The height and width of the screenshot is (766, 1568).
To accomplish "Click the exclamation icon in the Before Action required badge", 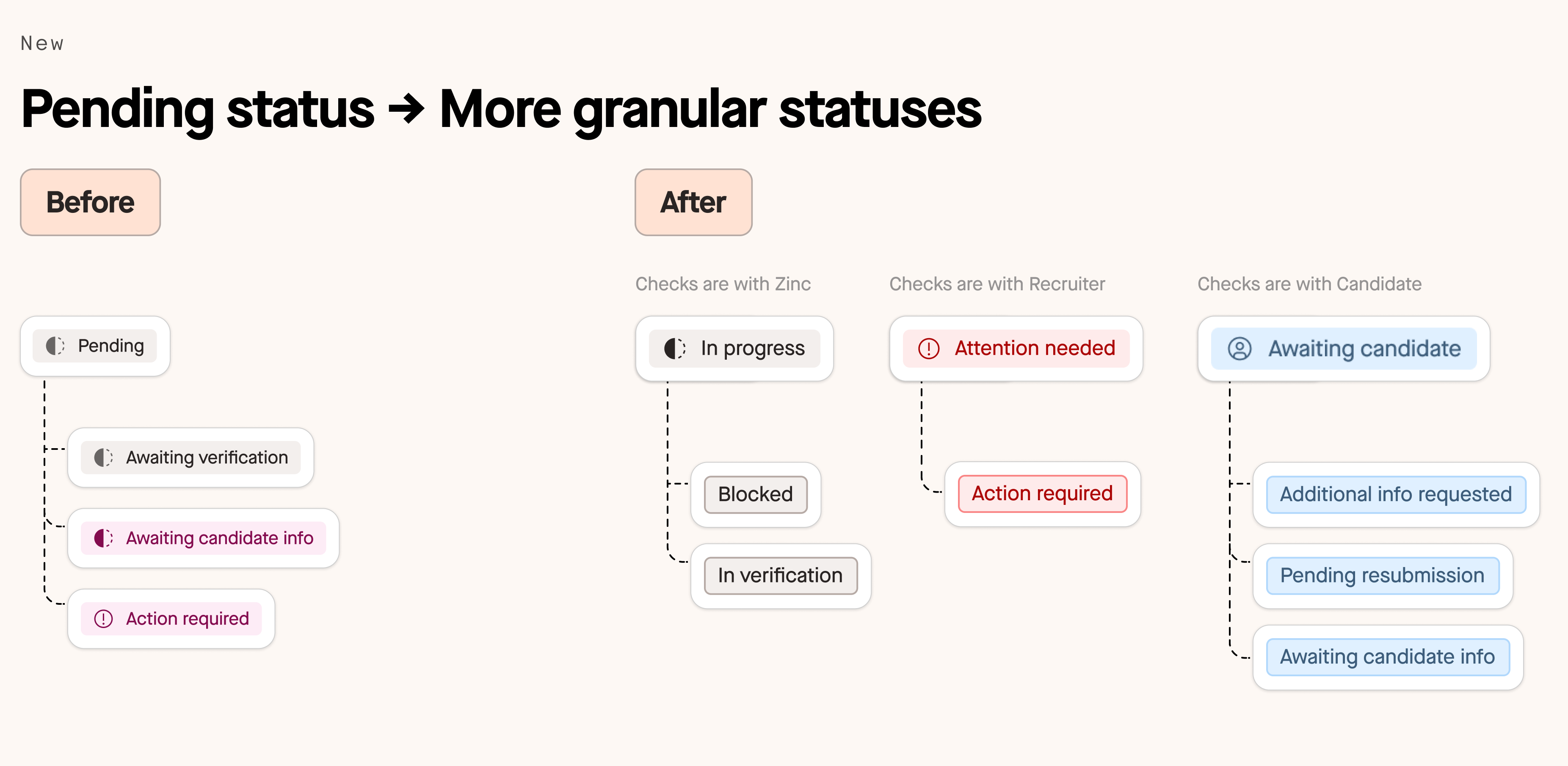I will (x=103, y=619).
